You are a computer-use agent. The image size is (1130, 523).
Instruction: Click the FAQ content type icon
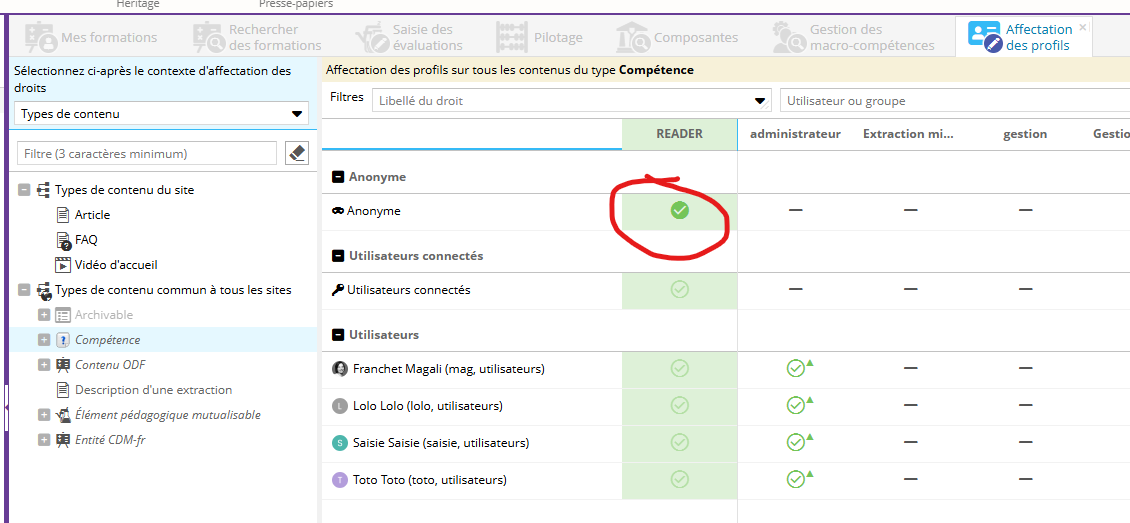tap(63, 240)
